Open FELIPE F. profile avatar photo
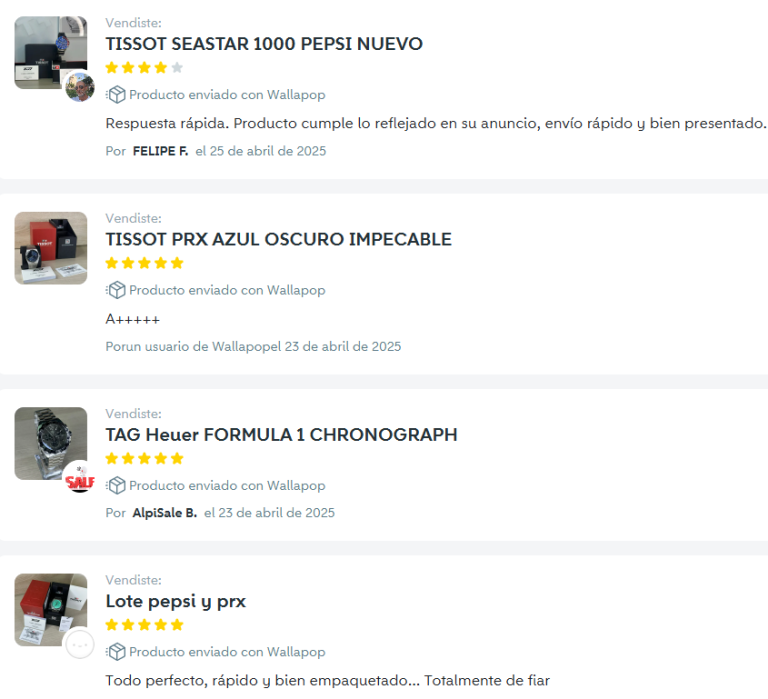 tap(80, 87)
